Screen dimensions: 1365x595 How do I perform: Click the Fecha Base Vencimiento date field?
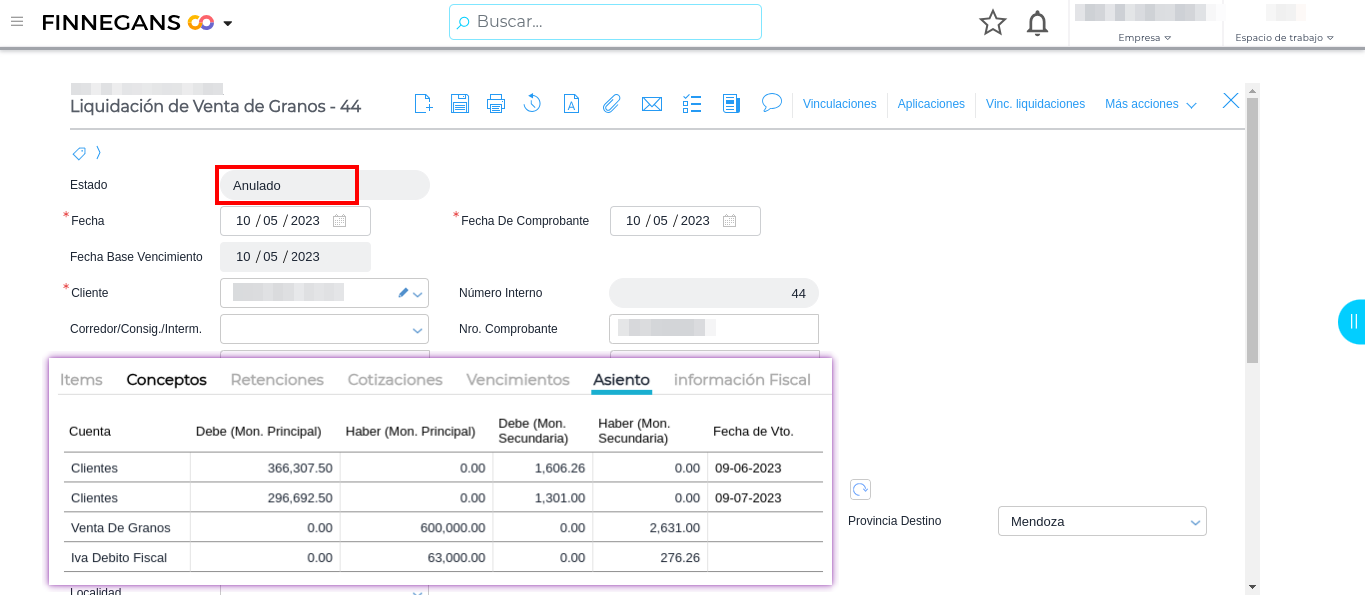click(295, 257)
